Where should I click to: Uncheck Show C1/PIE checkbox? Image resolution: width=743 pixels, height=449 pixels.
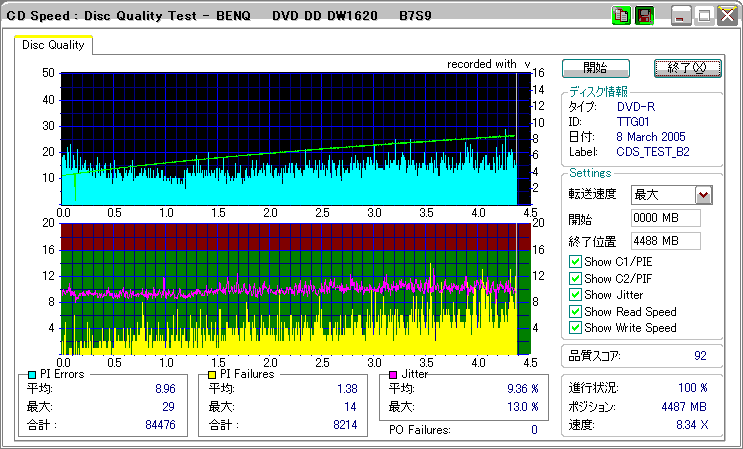click(575, 262)
